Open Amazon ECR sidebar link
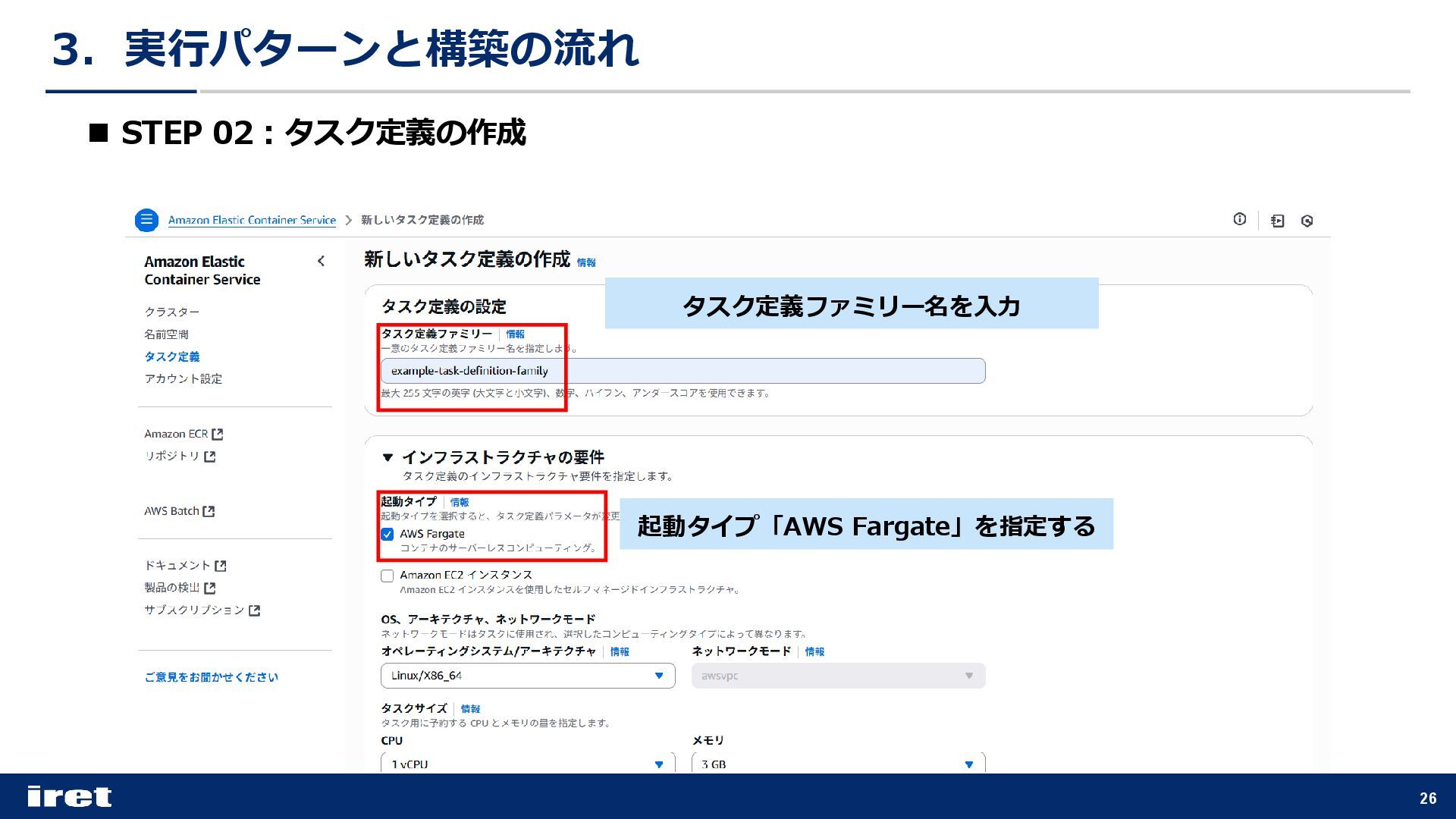This screenshot has height=819, width=1456. [176, 434]
